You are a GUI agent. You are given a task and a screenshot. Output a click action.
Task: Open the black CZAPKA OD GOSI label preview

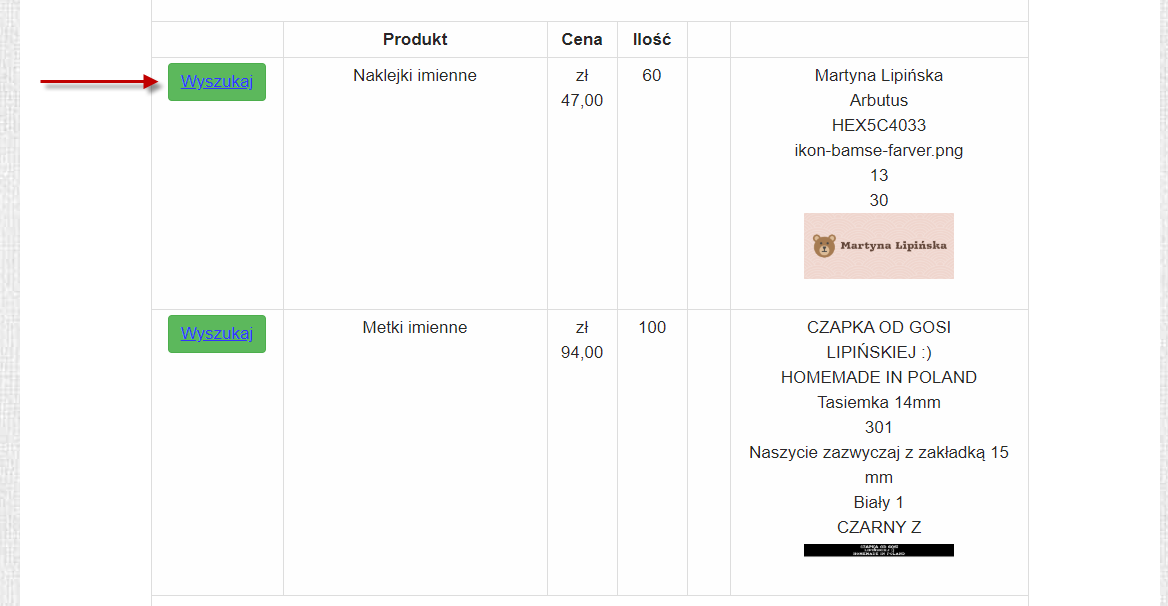tap(879, 550)
